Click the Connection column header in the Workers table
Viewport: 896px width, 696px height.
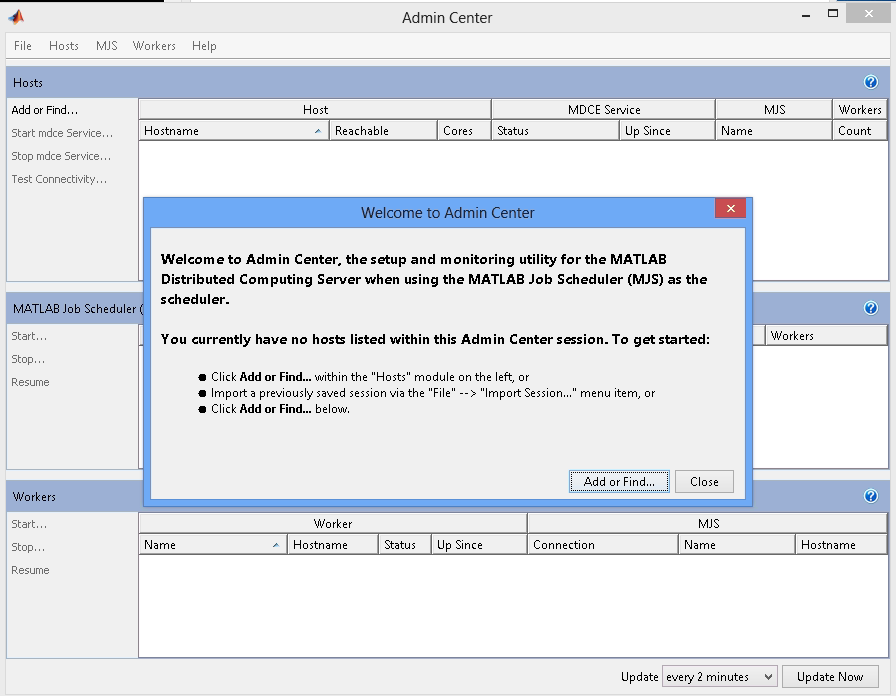[603, 545]
